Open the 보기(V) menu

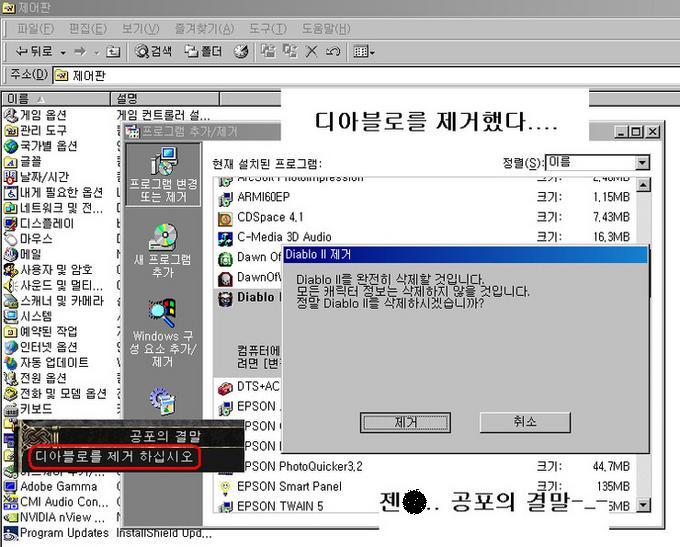tap(140, 29)
